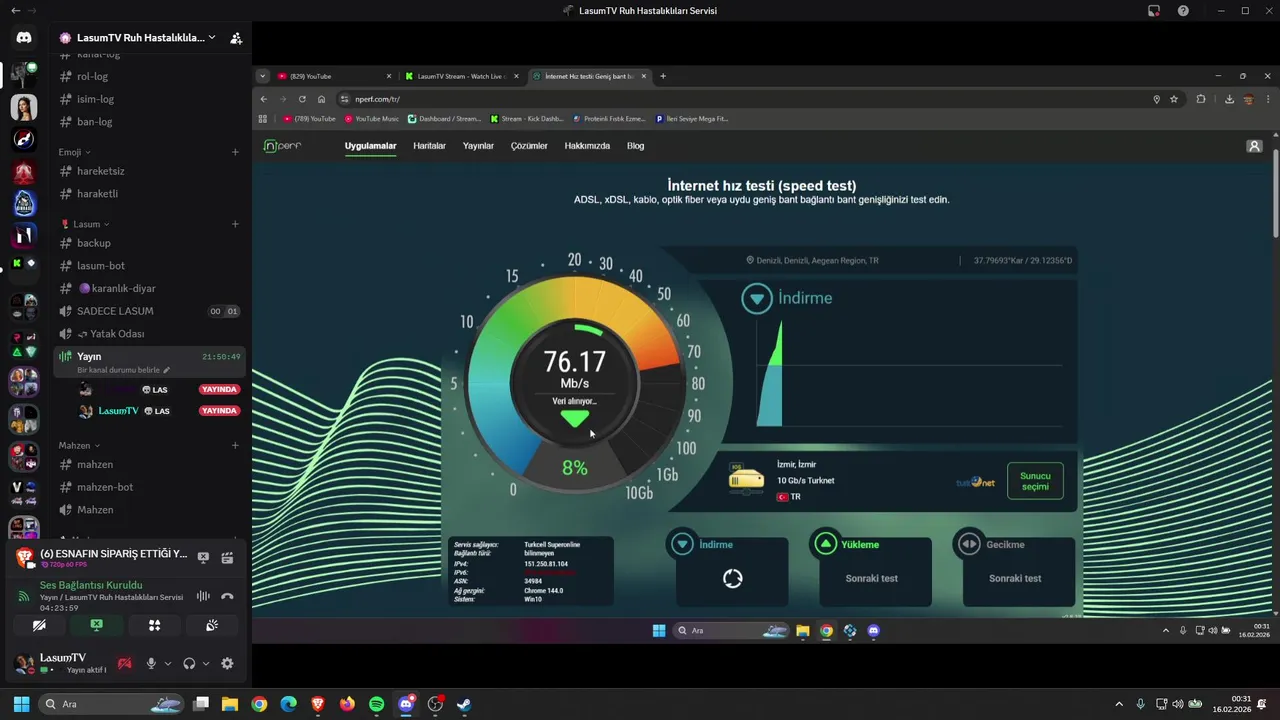Click the green connection signal icon
The height and width of the screenshot is (720, 1280).
(23, 596)
